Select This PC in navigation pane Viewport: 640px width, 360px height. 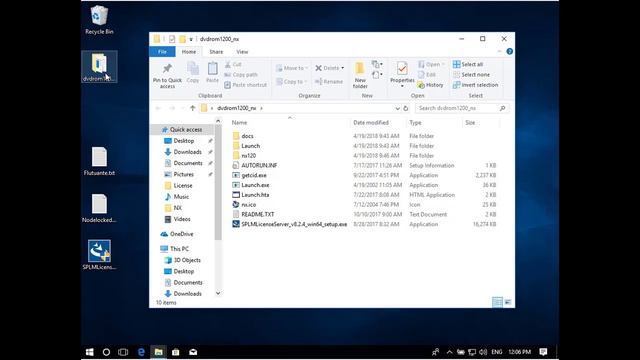point(179,249)
